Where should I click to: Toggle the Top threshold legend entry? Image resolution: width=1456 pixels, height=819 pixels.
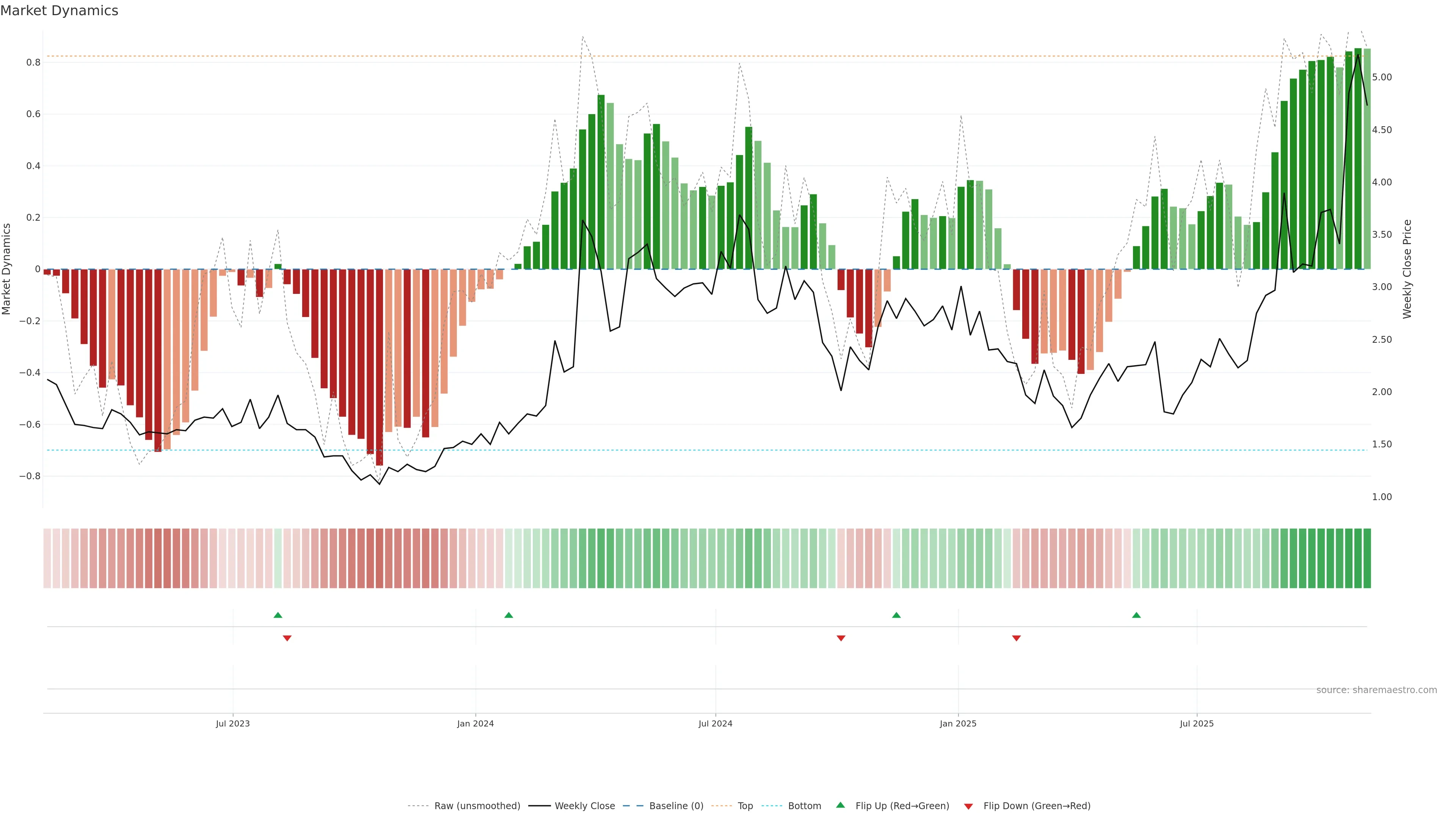point(745,806)
